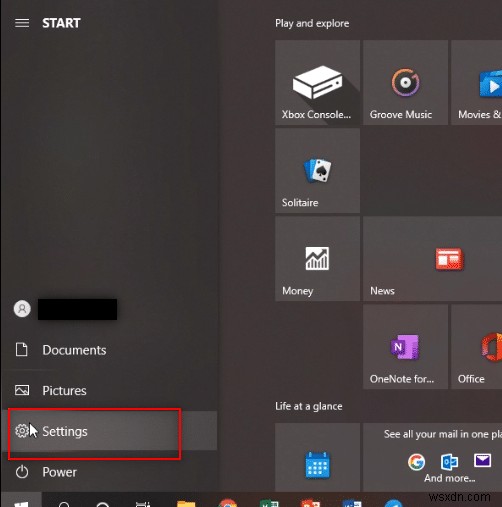Screen dimensions: 502x507
Task: Open Documents from the Start sidebar
Action: (x=109, y=350)
